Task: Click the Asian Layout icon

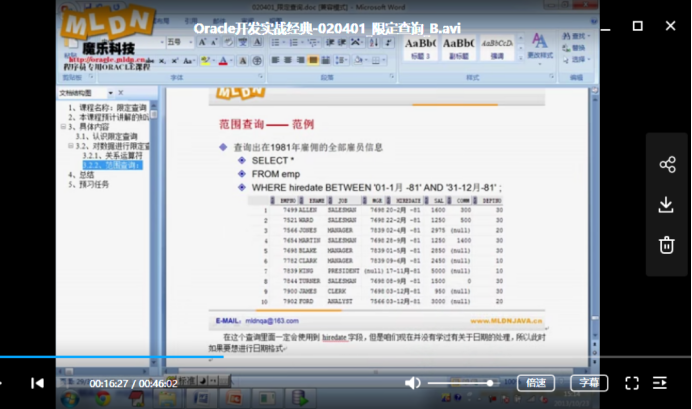Action: click(356, 42)
